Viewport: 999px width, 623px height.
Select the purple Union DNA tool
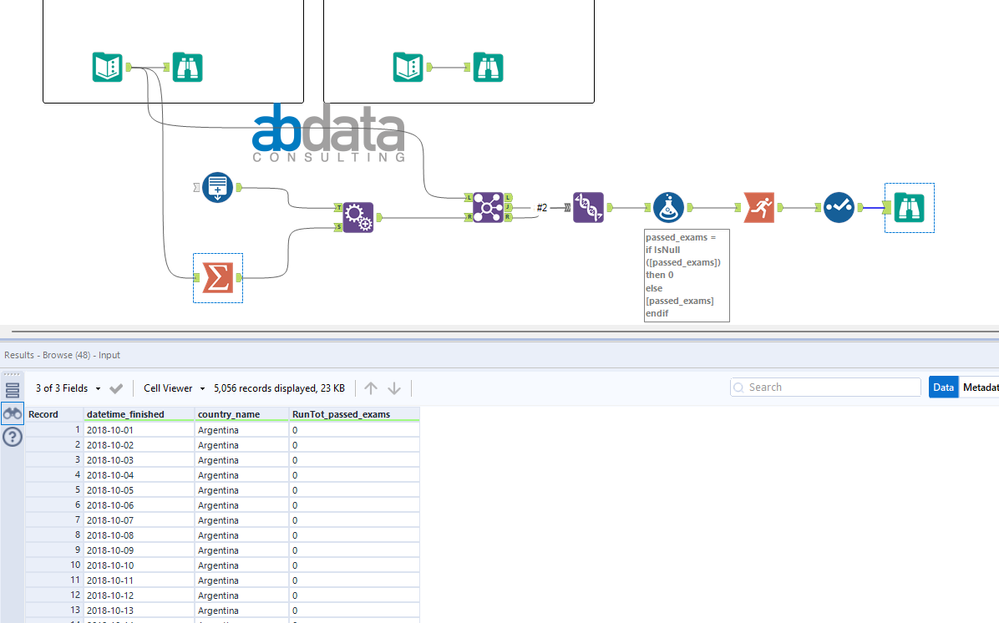pos(588,208)
